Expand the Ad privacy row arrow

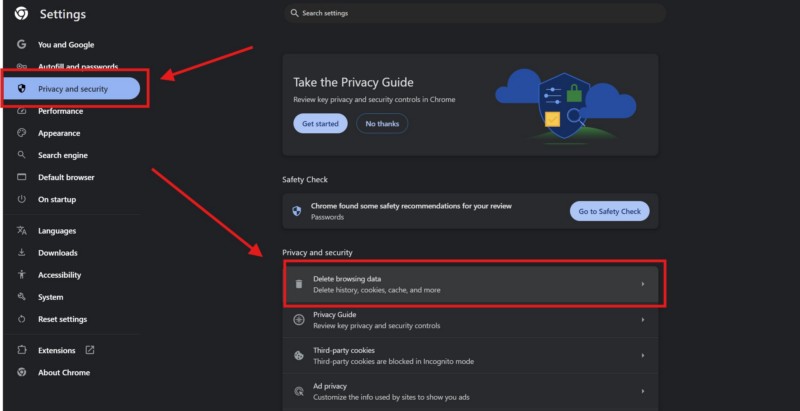point(642,391)
